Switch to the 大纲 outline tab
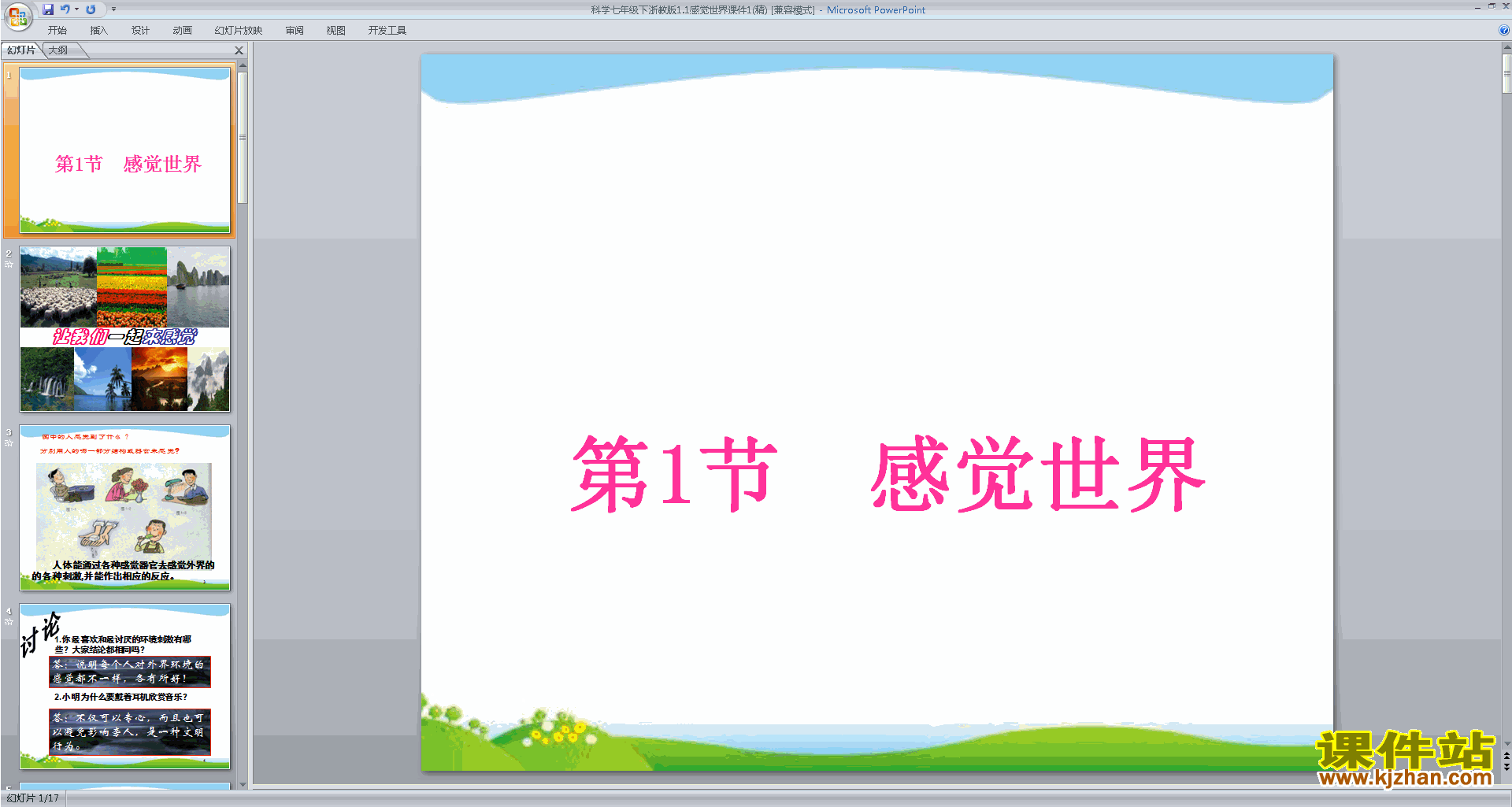Viewport: 1512px width, 807px height. [58, 50]
